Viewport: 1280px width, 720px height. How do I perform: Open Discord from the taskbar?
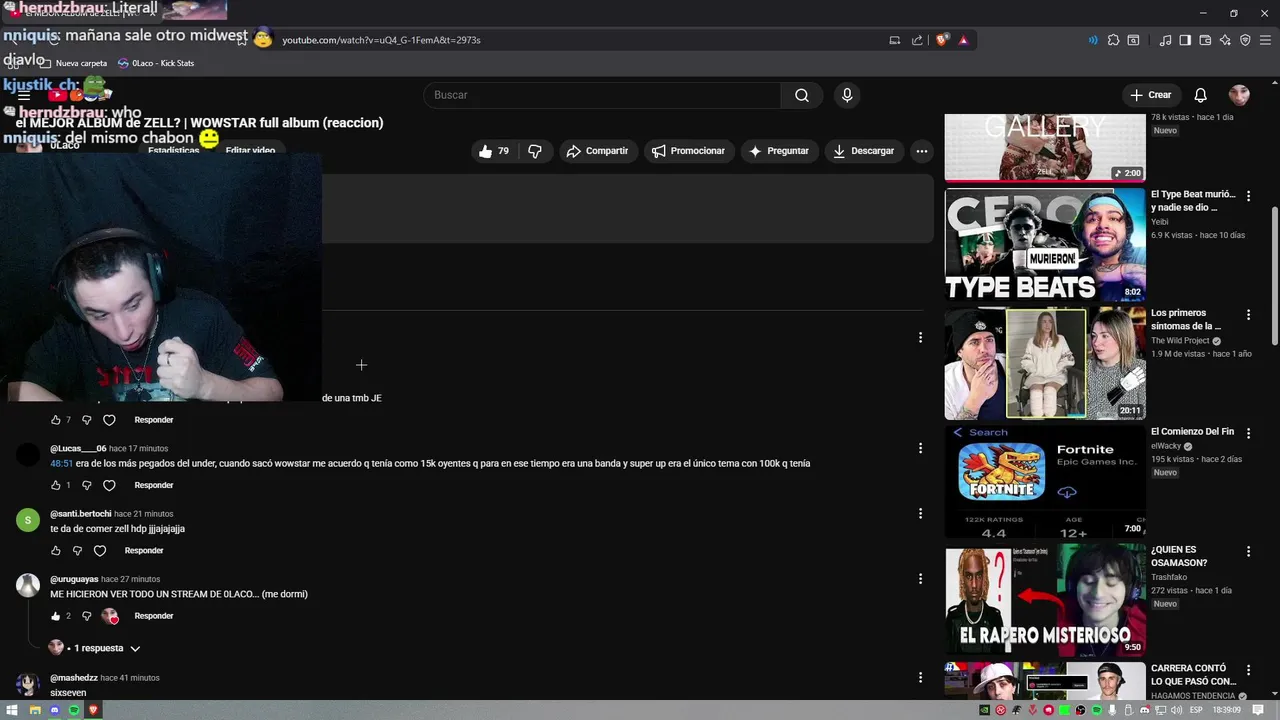[x=55, y=710]
